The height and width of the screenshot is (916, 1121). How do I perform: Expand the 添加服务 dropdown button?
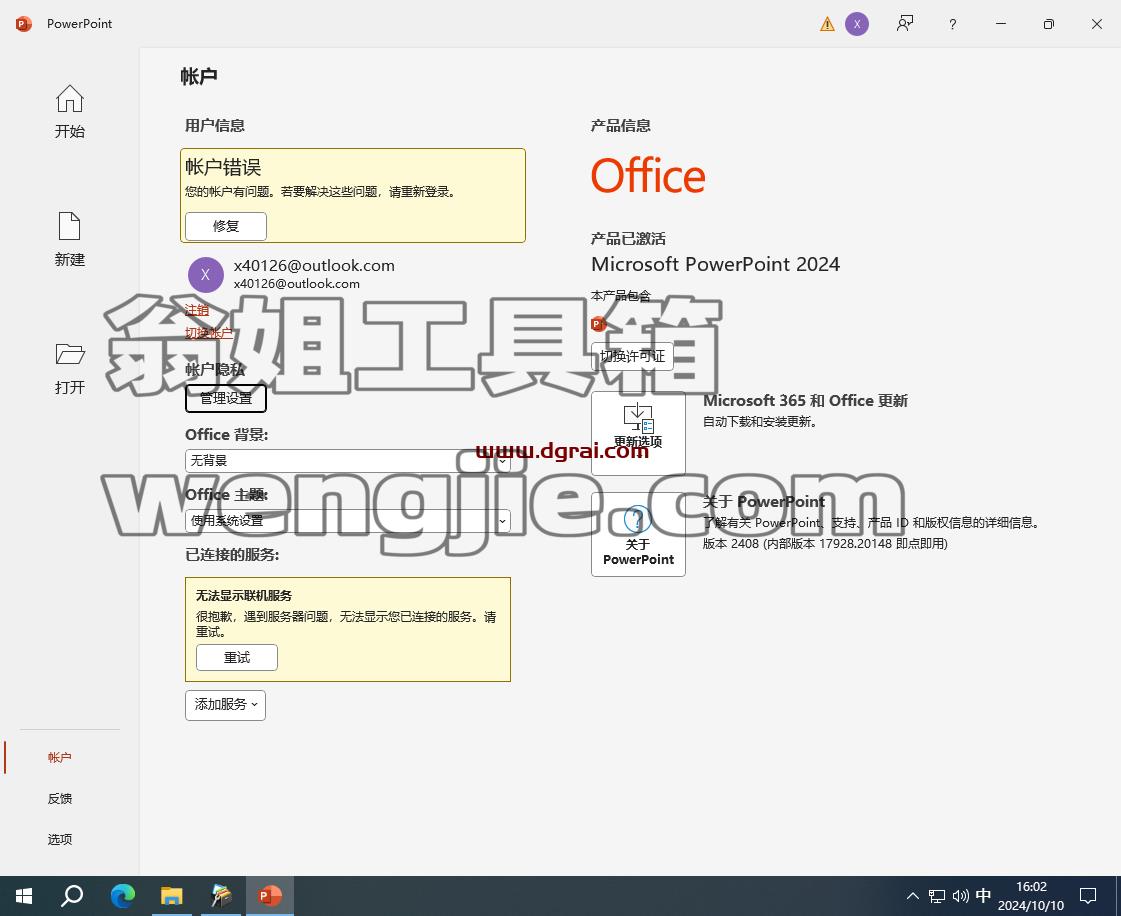pos(225,705)
